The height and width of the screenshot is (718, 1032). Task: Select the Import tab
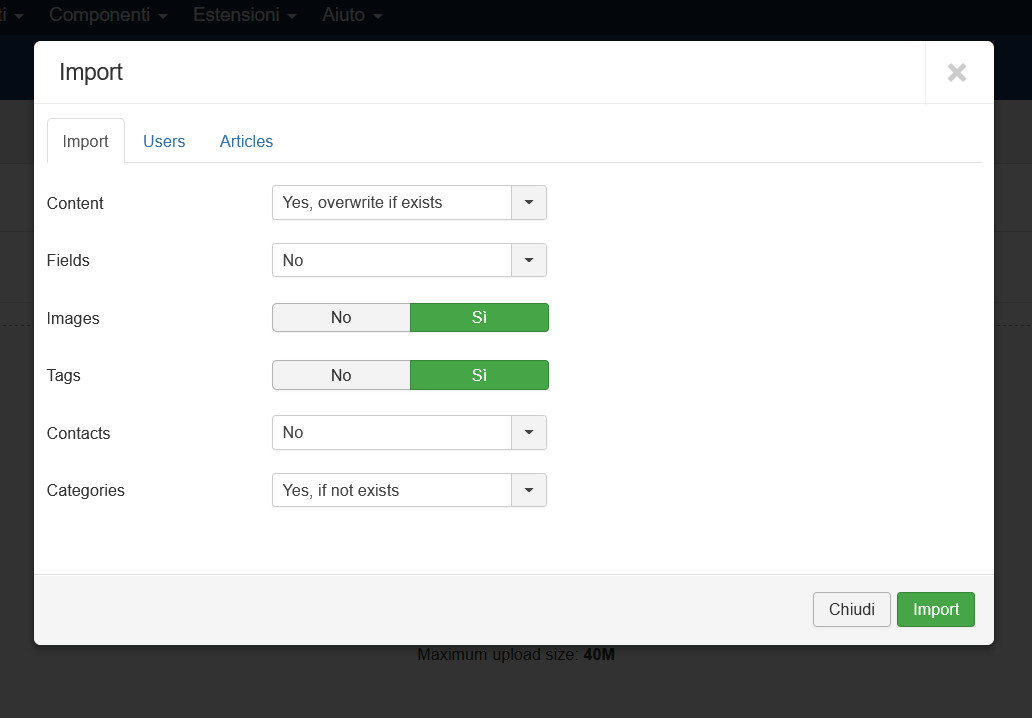[86, 141]
